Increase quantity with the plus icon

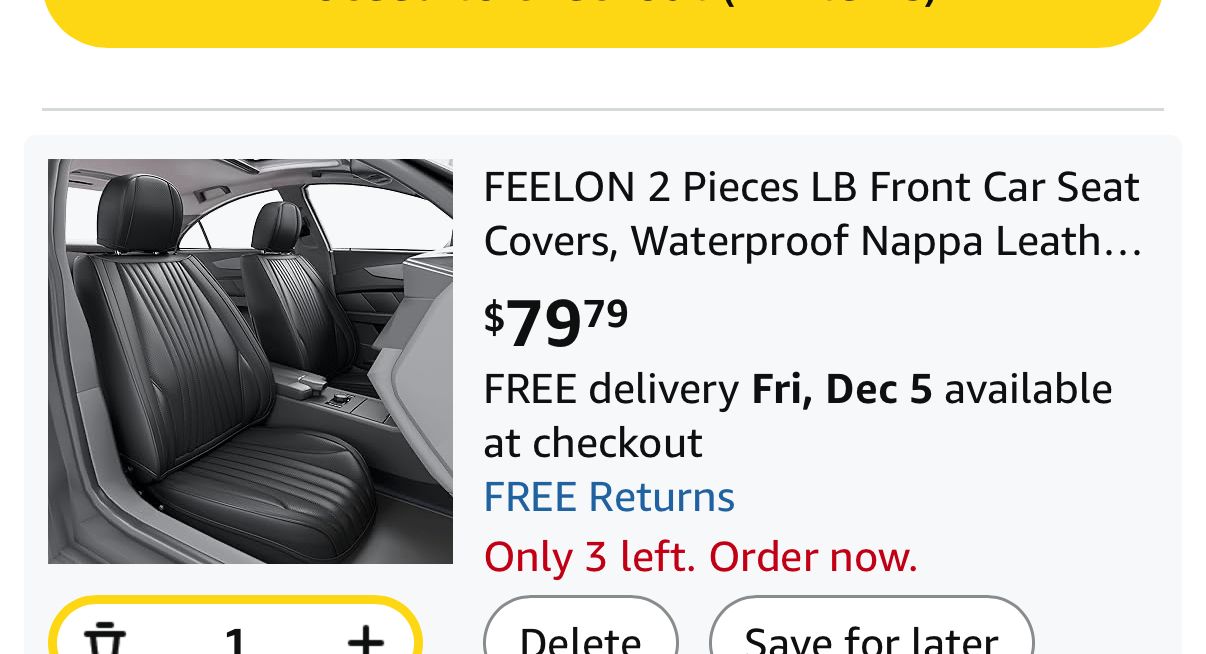coord(366,638)
